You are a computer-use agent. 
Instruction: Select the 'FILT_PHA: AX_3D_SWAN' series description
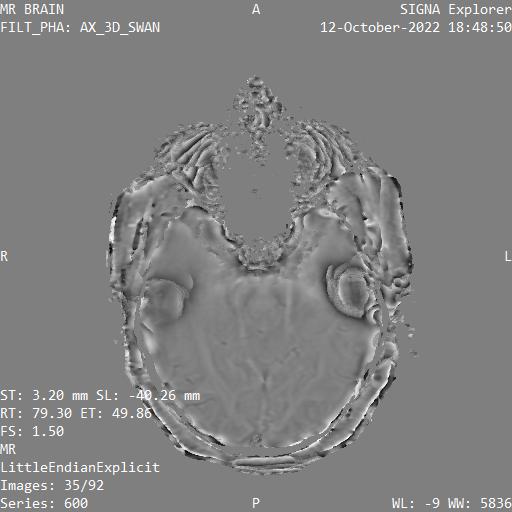80,27
